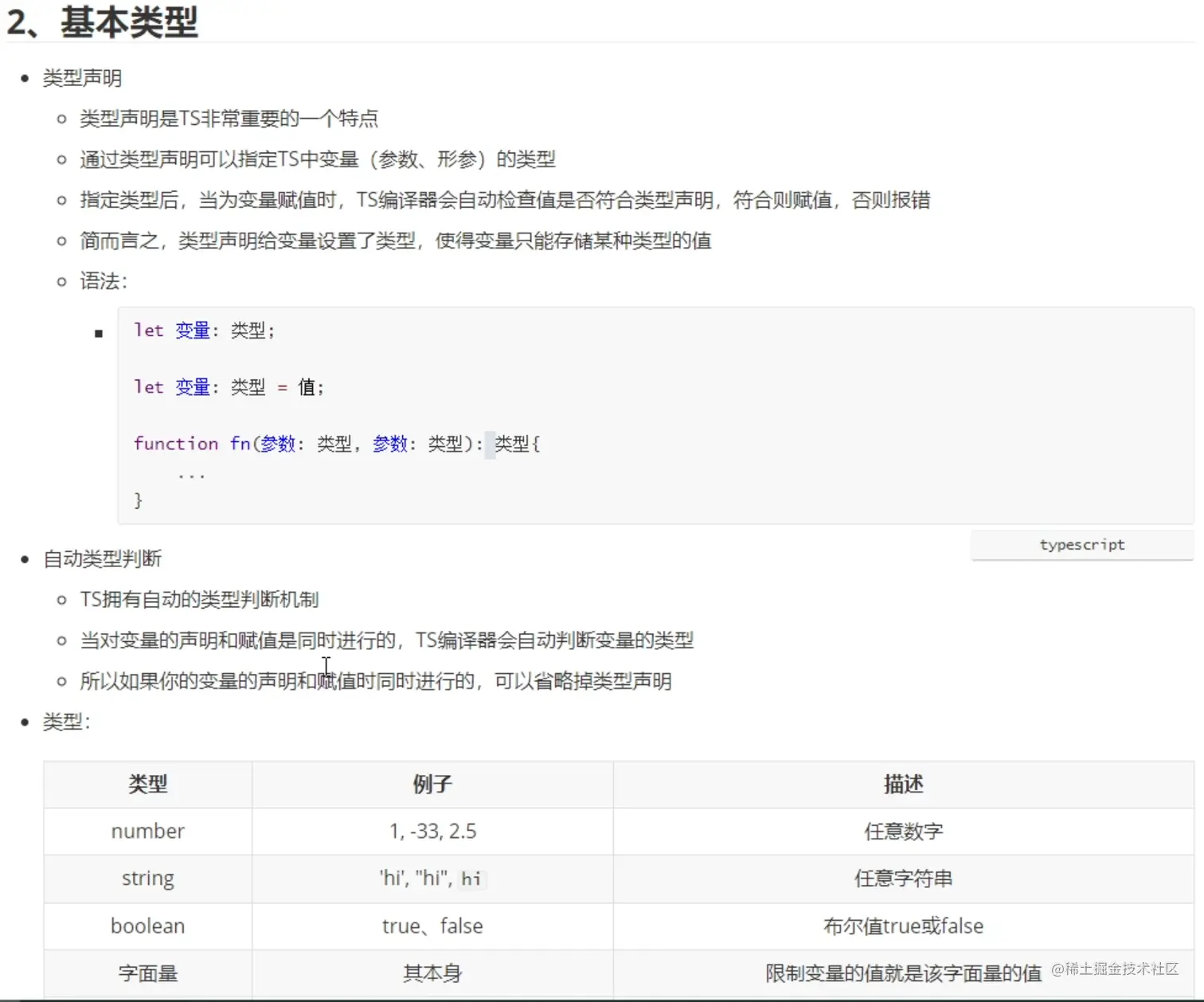Select the sentence starting "当对变量的声明和赋值是同时进行的"

386,640
